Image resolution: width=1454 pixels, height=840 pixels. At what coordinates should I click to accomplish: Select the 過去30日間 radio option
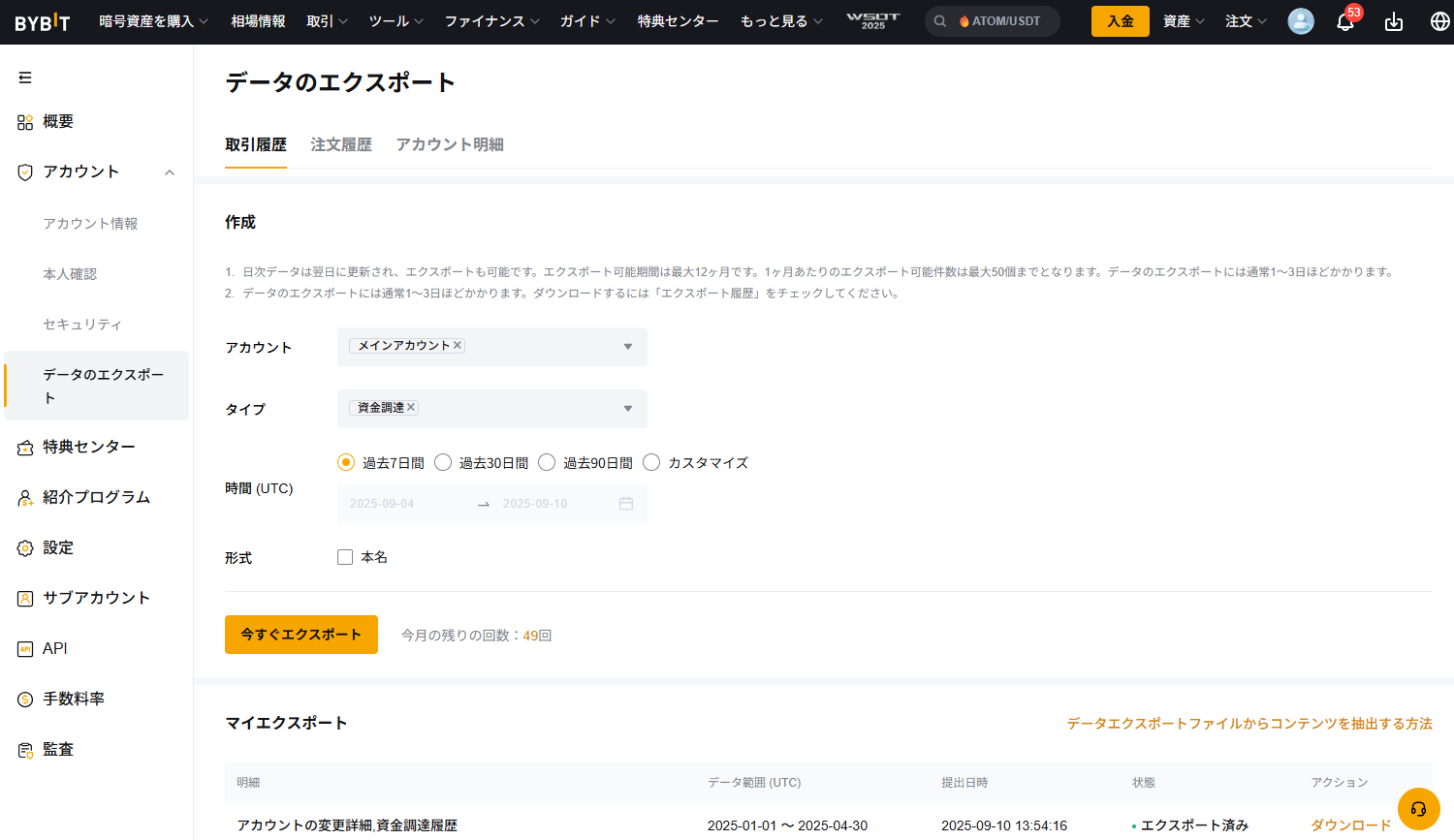443,462
